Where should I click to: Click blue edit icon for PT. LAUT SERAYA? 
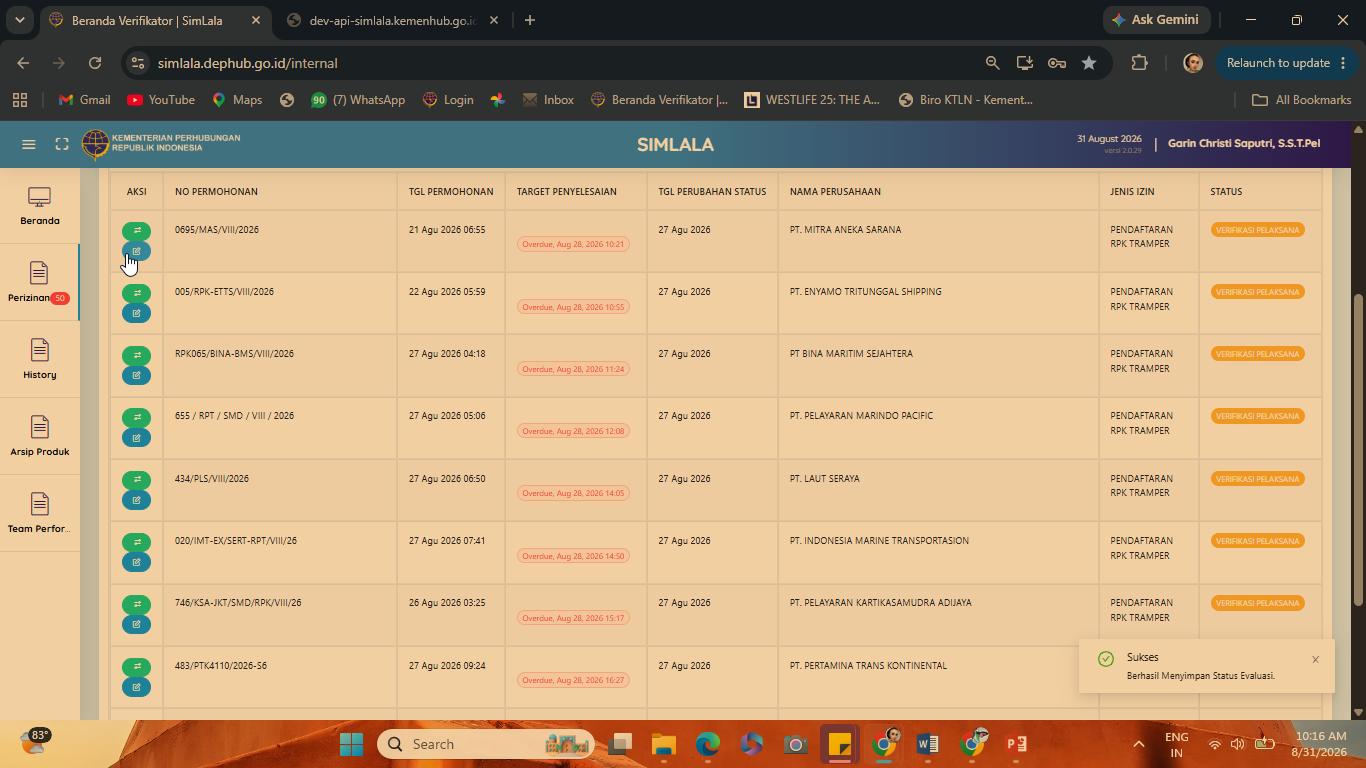[x=137, y=500]
